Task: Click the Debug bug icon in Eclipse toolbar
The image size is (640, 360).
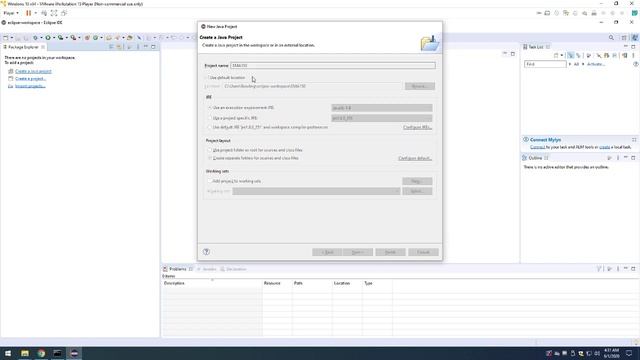Action: [x=36, y=38]
